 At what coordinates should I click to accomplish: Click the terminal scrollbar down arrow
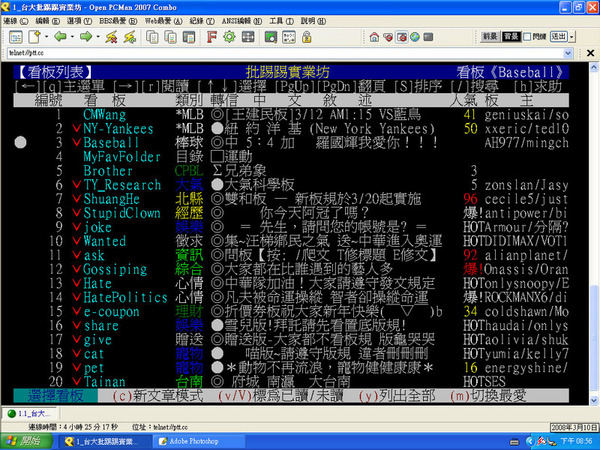click(x=594, y=401)
